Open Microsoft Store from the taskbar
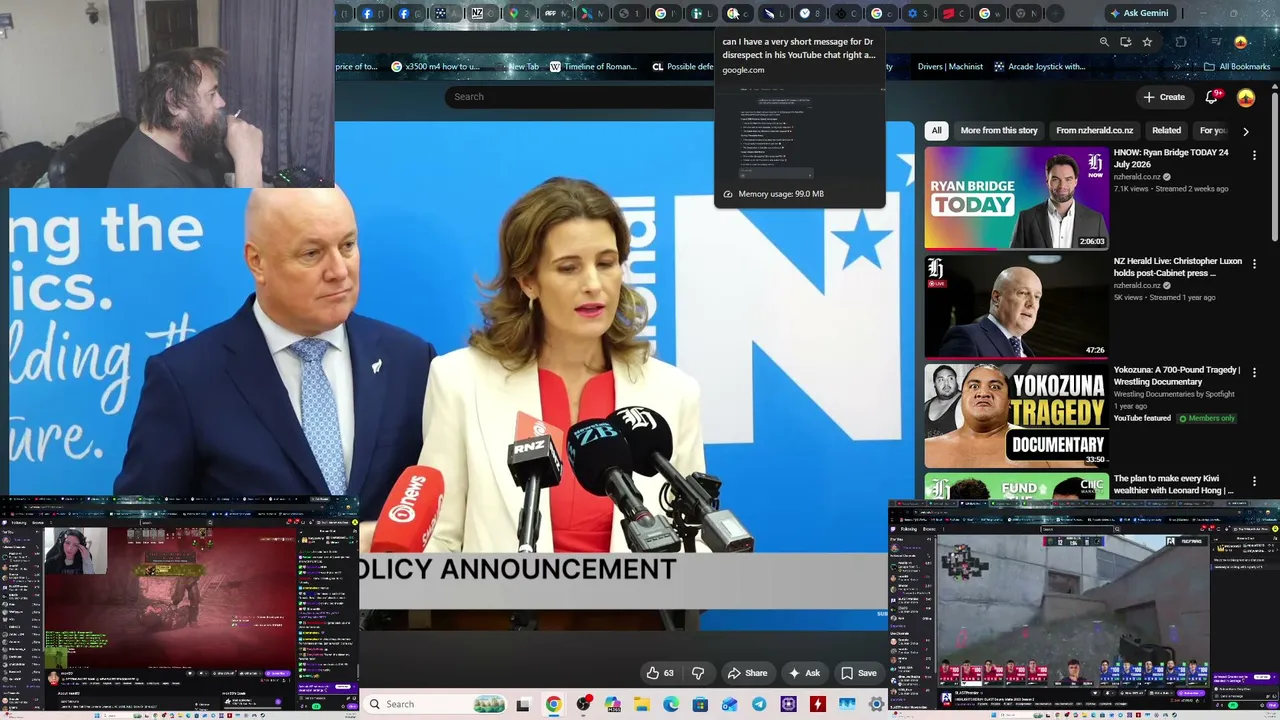The width and height of the screenshot is (1280, 720). (700, 705)
